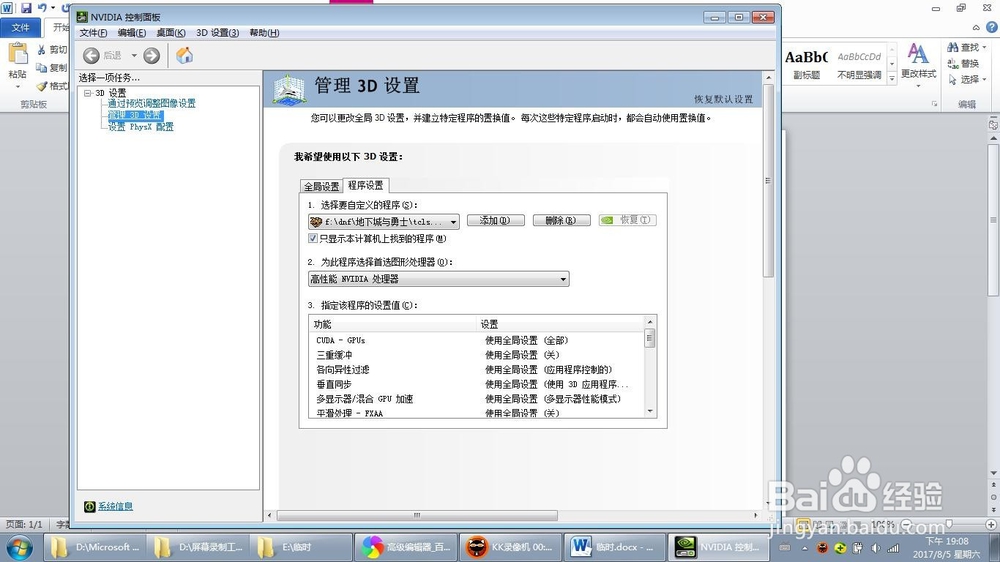Open back history dropdown arrow beside 后退

(134, 56)
